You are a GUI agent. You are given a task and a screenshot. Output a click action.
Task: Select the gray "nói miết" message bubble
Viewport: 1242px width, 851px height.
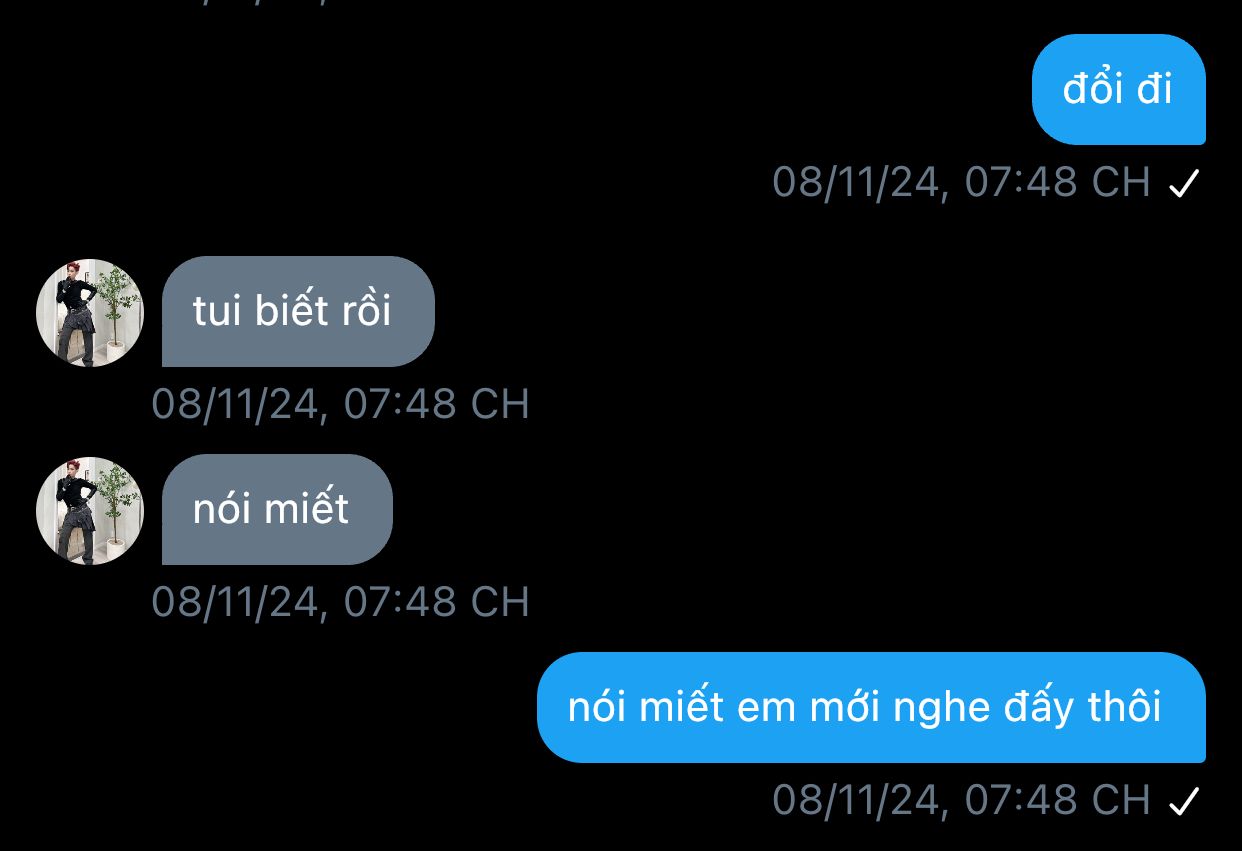(x=277, y=510)
